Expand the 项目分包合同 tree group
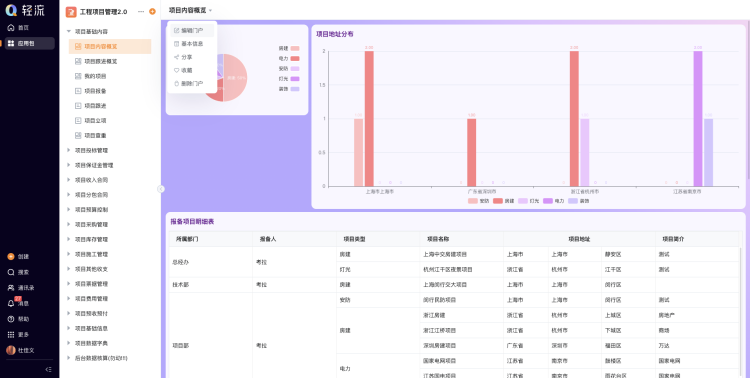The image size is (750, 378). click(x=68, y=195)
